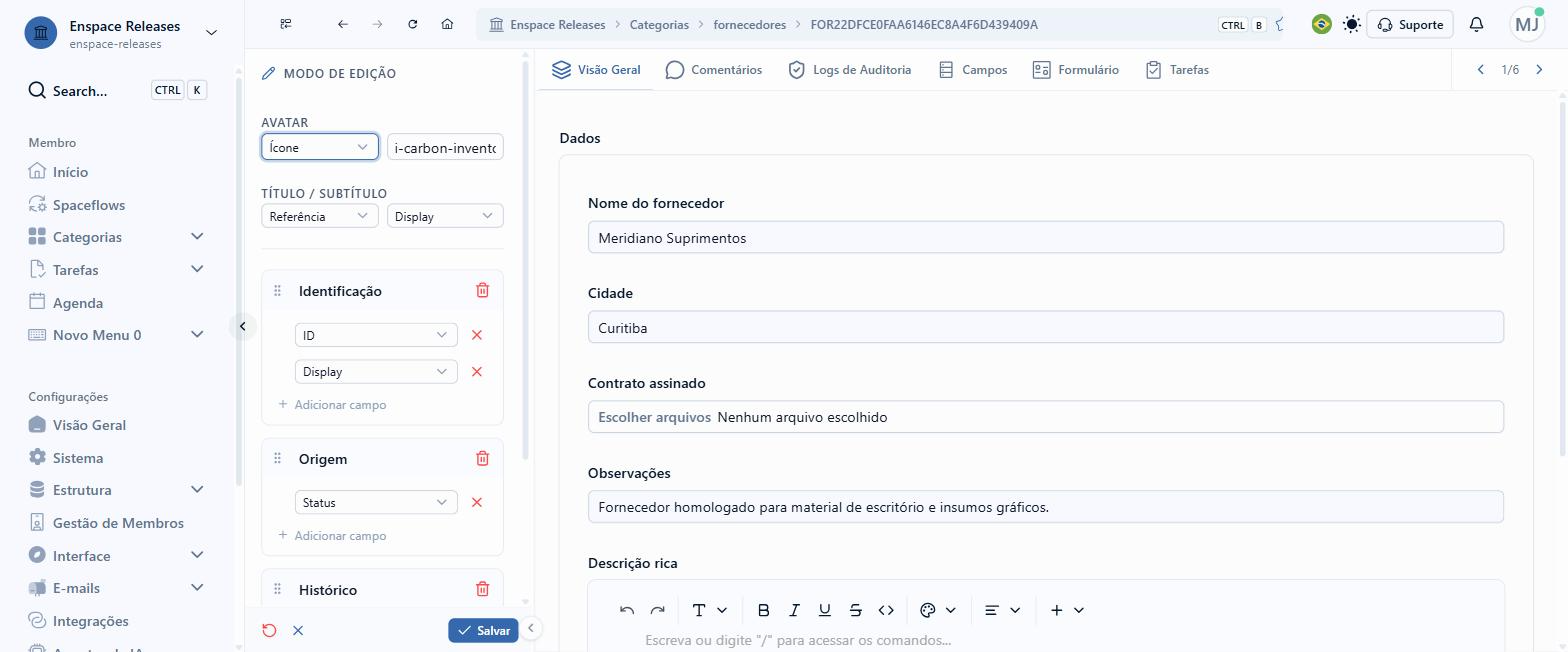Image resolution: width=1568 pixels, height=652 pixels.
Task: Expand the Estrutura section chevron
Action: point(197,490)
